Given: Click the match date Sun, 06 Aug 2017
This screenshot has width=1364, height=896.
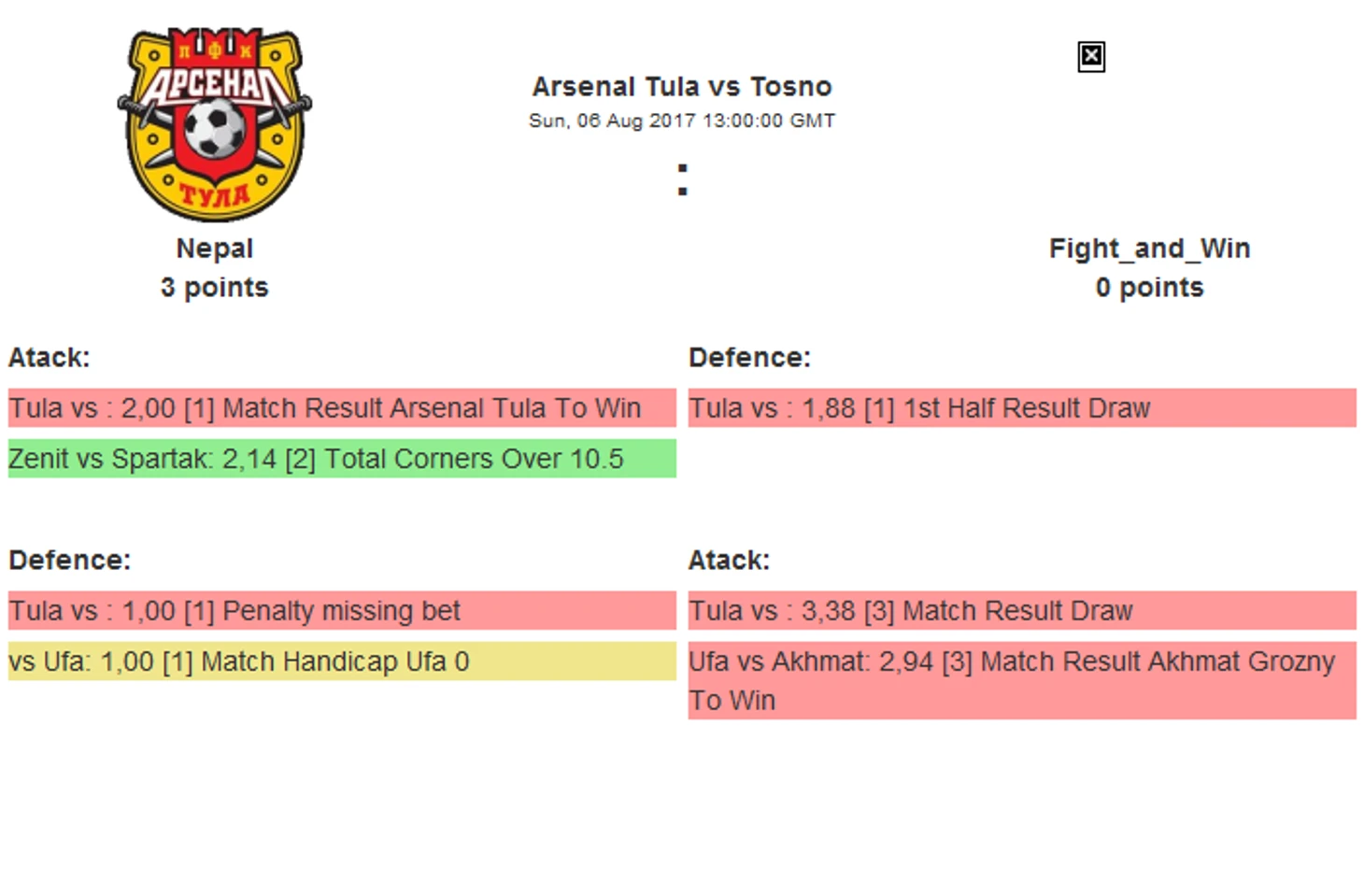Looking at the screenshot, I should (681, 121).
